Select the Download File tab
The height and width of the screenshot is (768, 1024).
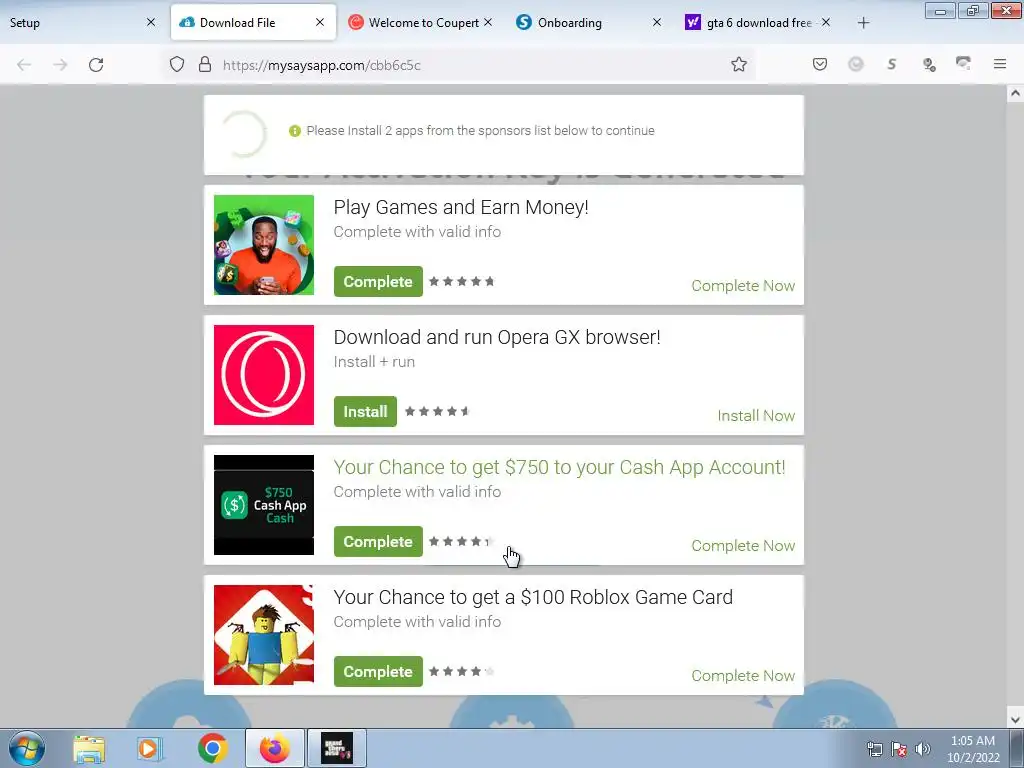[x=253, y=23]
